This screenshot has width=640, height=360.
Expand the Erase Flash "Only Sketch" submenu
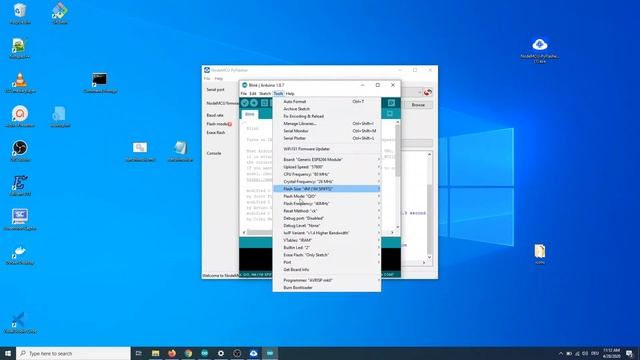[327, 255]
